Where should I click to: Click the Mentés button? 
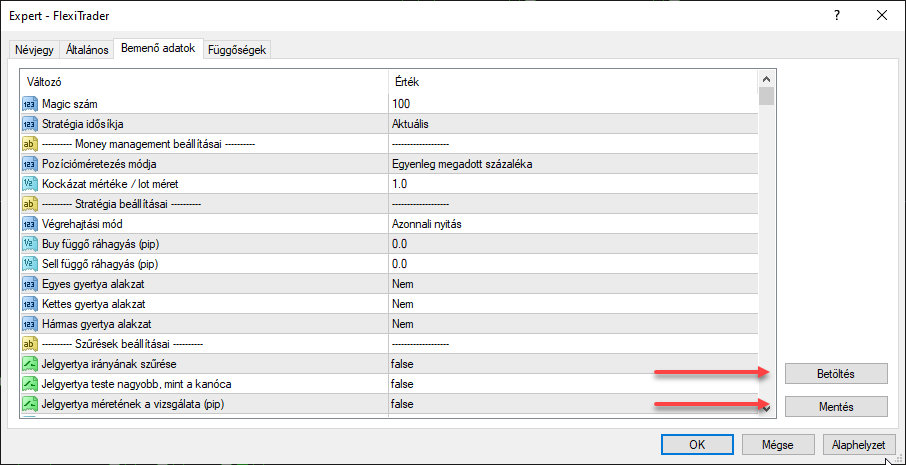coord(836,407)
